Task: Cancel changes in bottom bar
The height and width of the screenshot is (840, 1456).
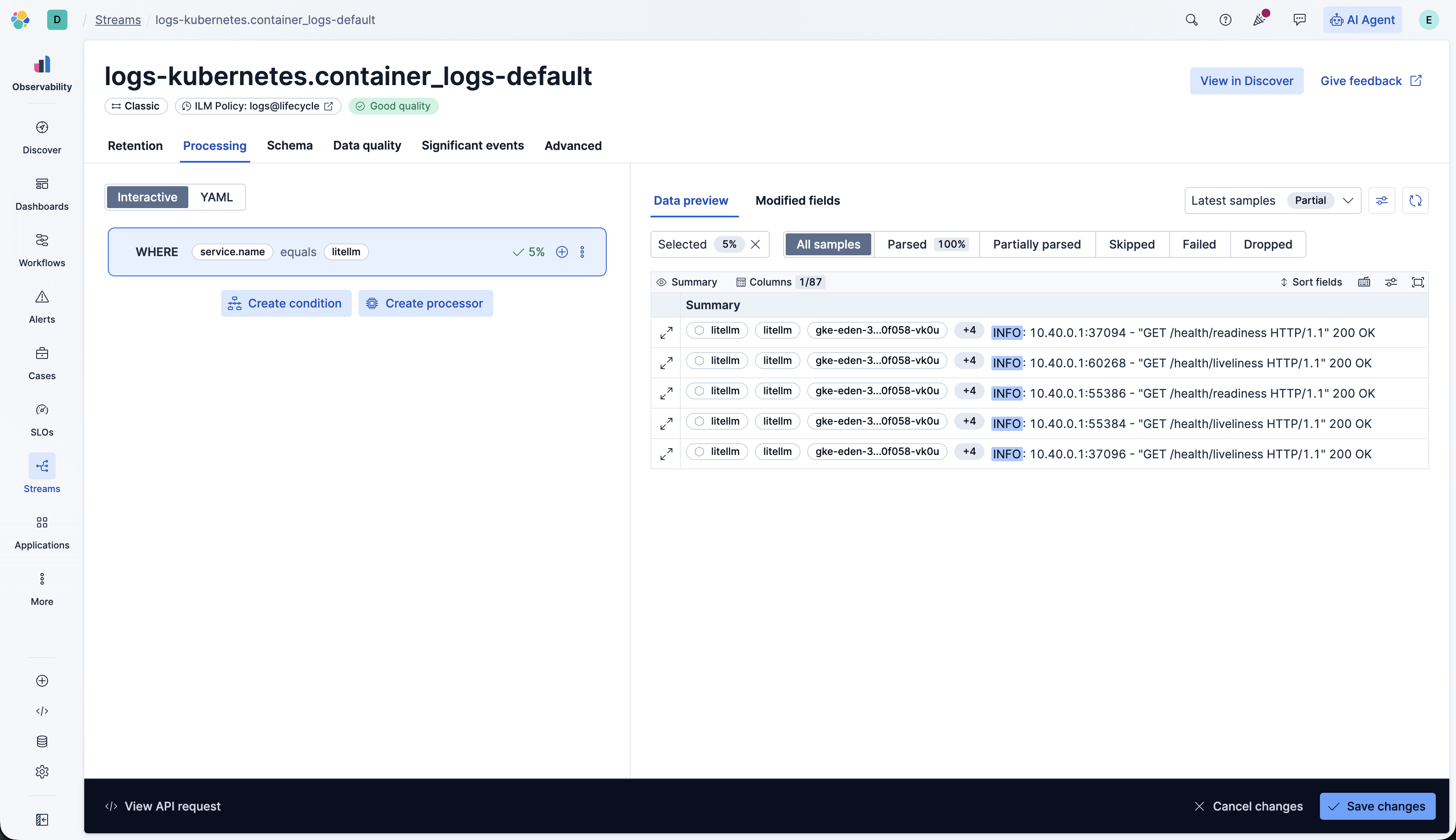Action: pos(1248,807)
